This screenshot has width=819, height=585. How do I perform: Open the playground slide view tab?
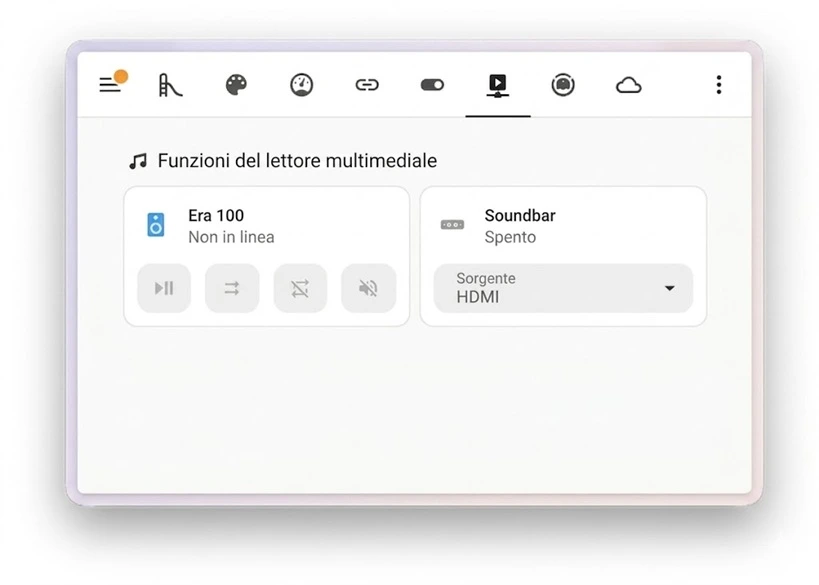point(170,85)
